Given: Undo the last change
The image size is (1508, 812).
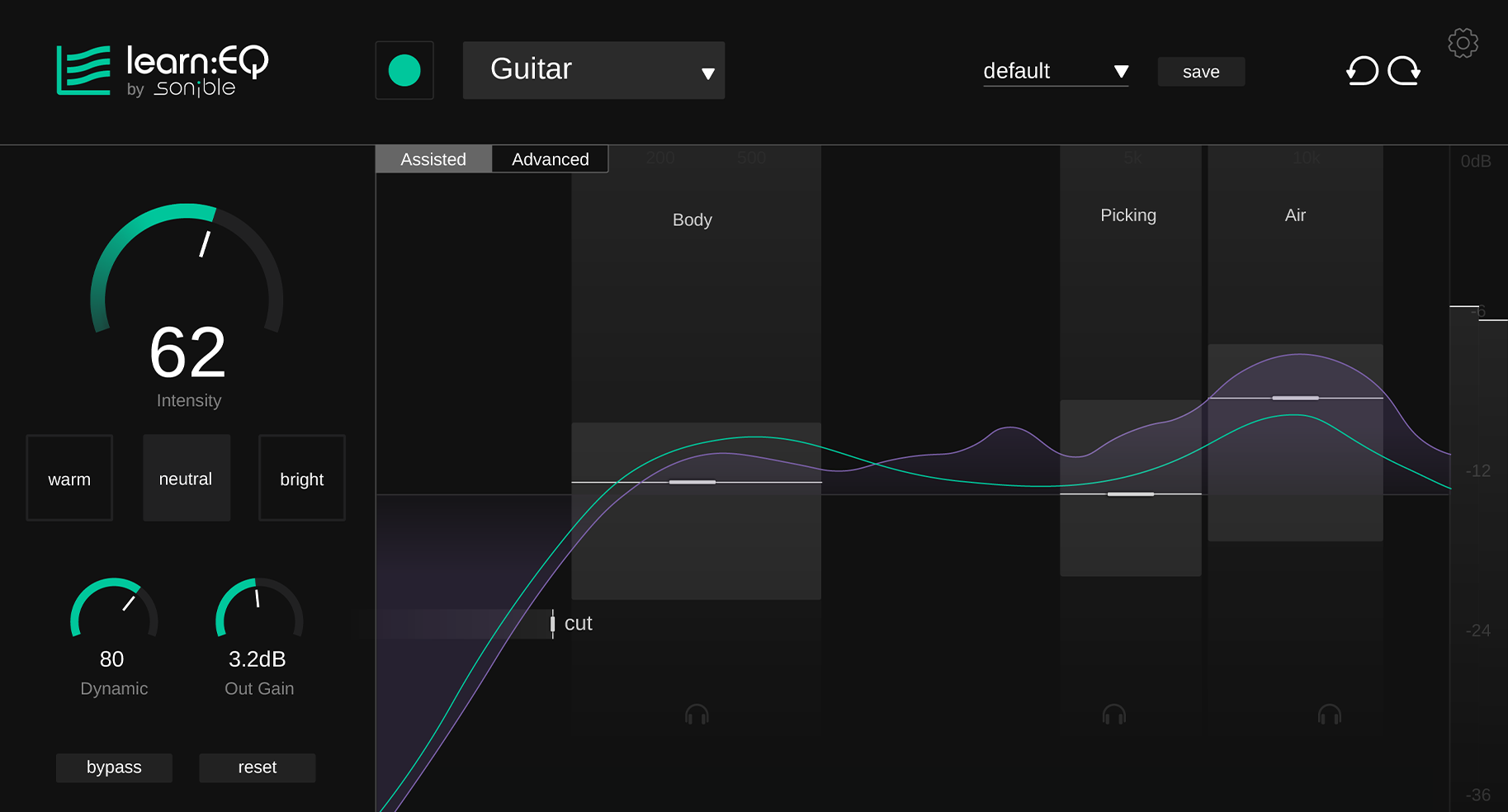Looking at the screenshot, I should click(1362, 71).
